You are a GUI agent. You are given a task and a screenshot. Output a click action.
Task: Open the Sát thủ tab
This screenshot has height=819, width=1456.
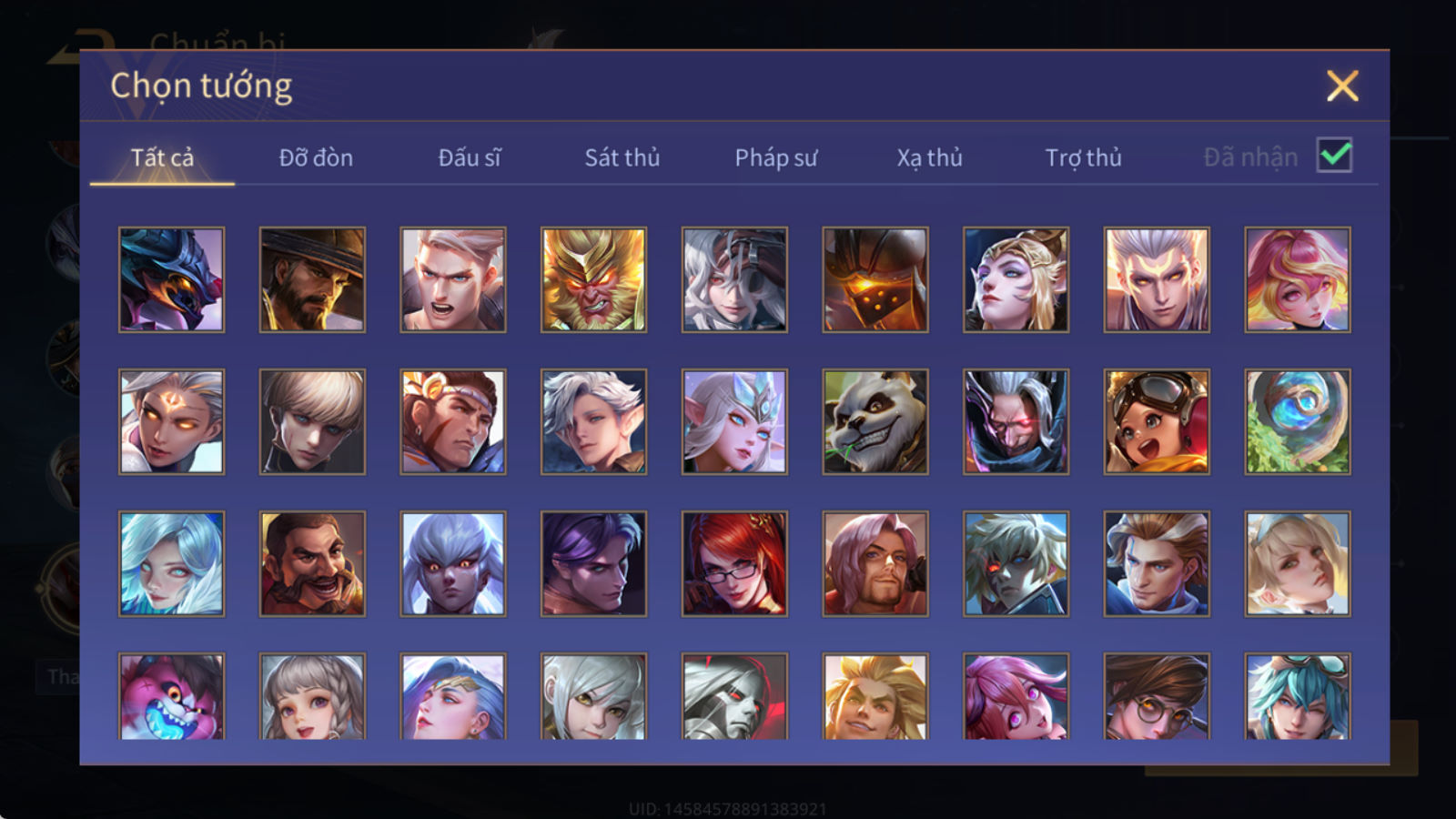click(x=622, y=157)
